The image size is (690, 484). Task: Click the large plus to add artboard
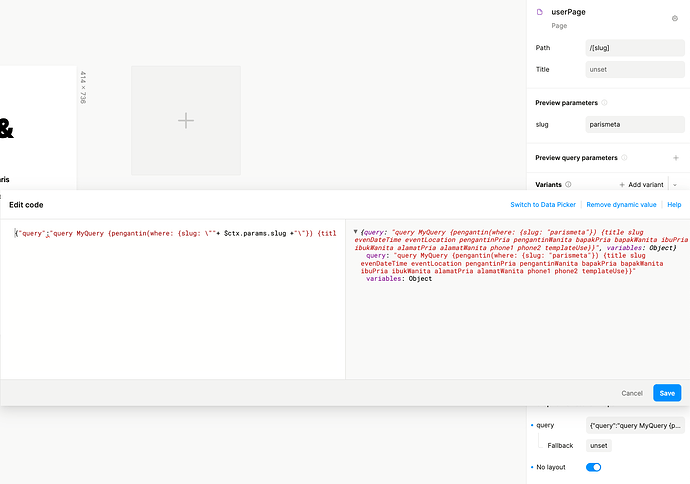pyautogui.click(x=186, y=120)
